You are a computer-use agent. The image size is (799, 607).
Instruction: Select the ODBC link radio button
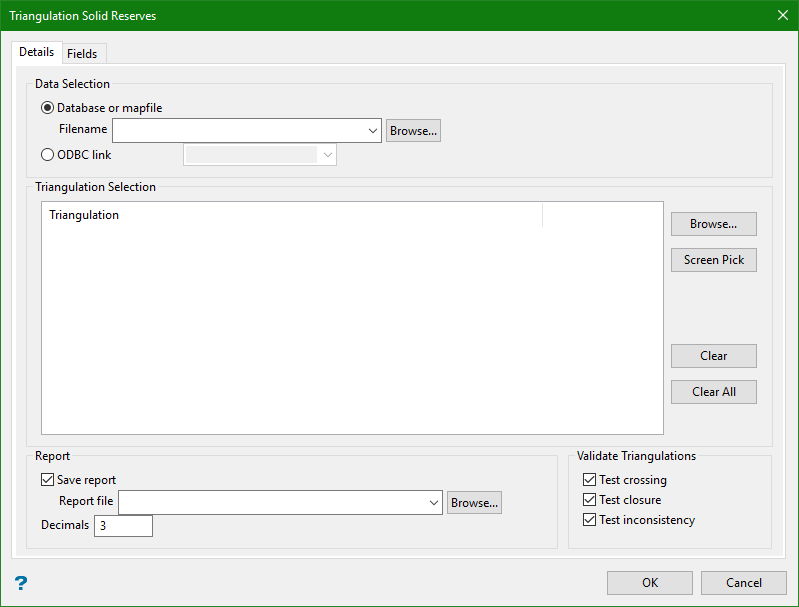[48, 155]
